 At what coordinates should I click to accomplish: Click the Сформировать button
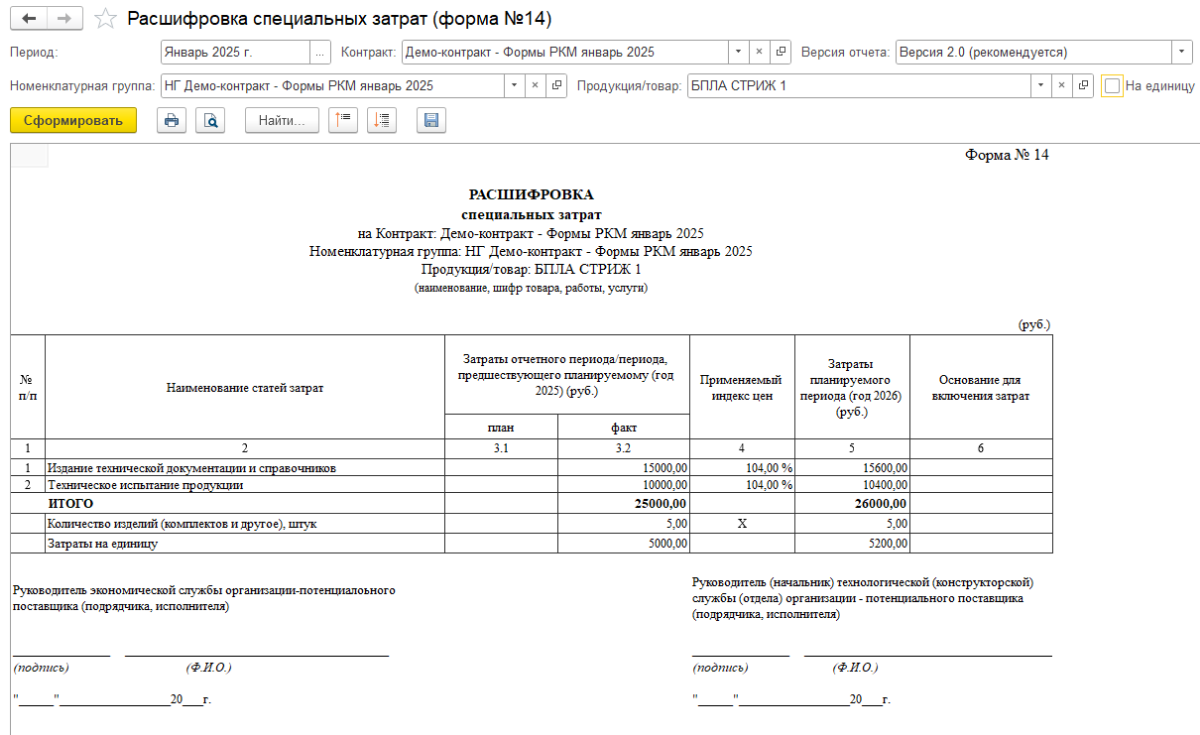pos(73,121)
